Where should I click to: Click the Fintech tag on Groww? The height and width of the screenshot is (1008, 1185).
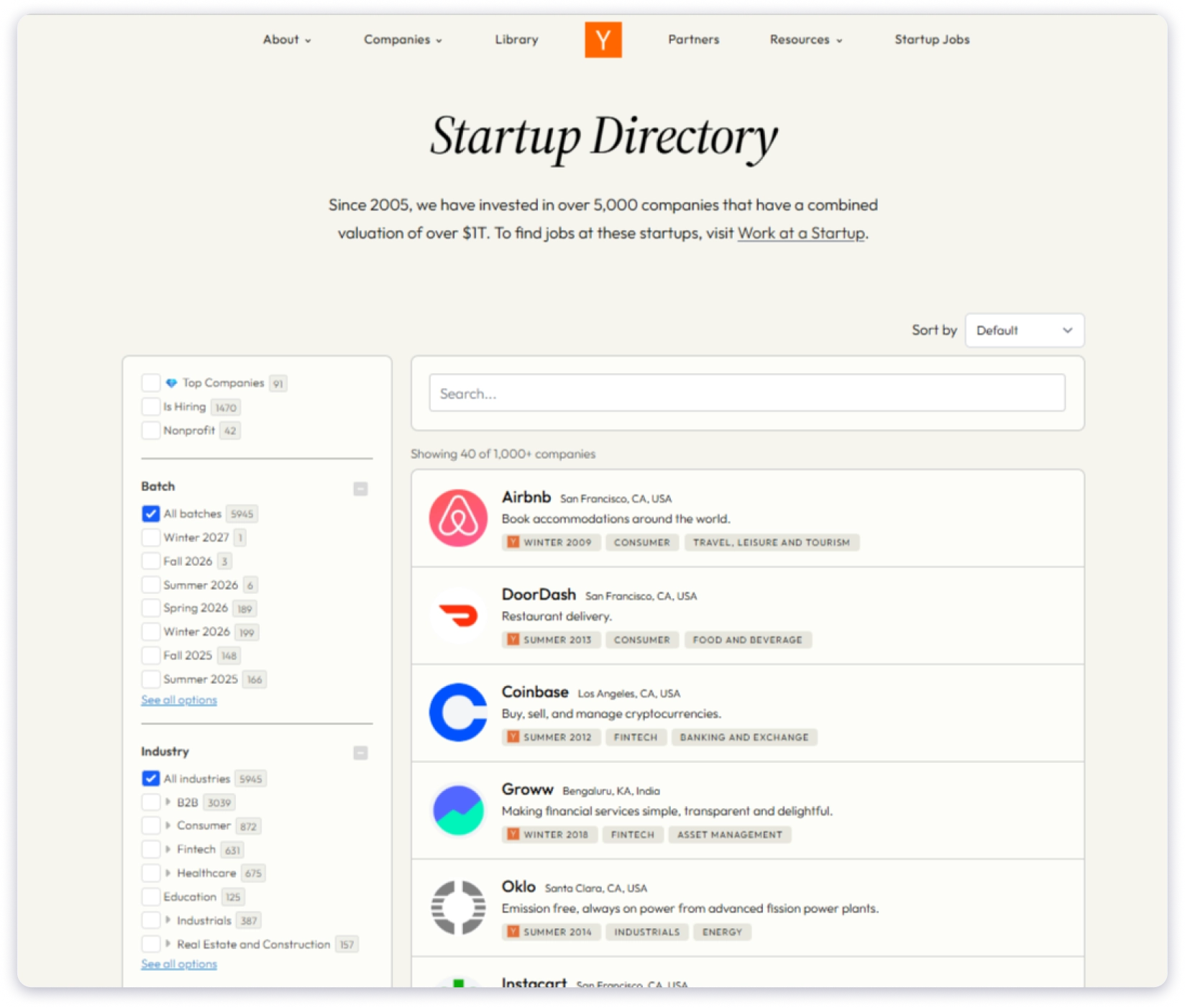coord(633,834)
